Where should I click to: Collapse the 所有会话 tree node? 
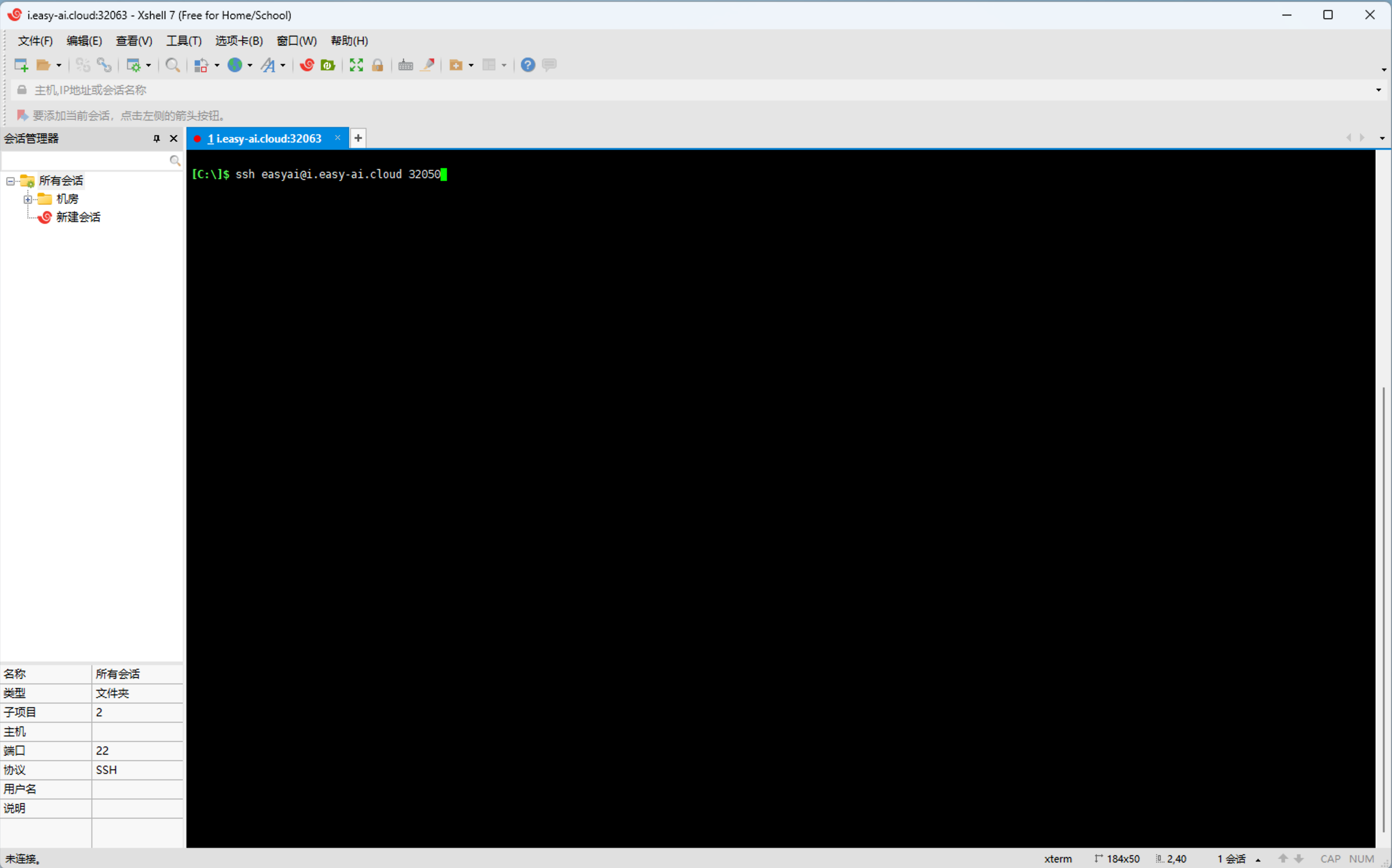click(11, 181)
